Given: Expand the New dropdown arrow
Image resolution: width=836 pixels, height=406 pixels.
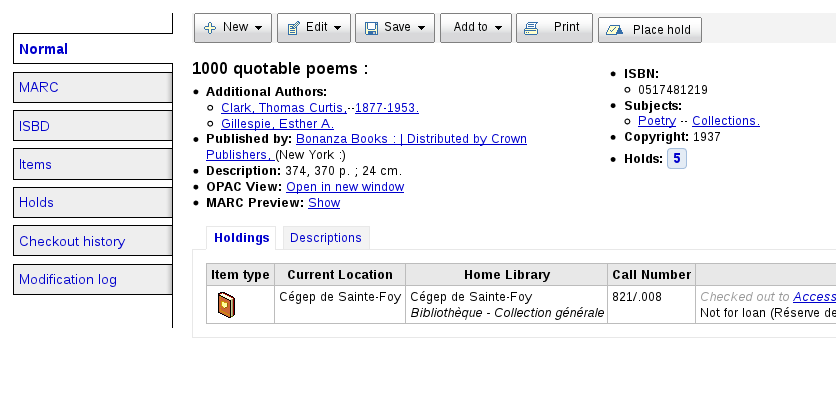Looking at the screenshot, I should tap(260, 28).
